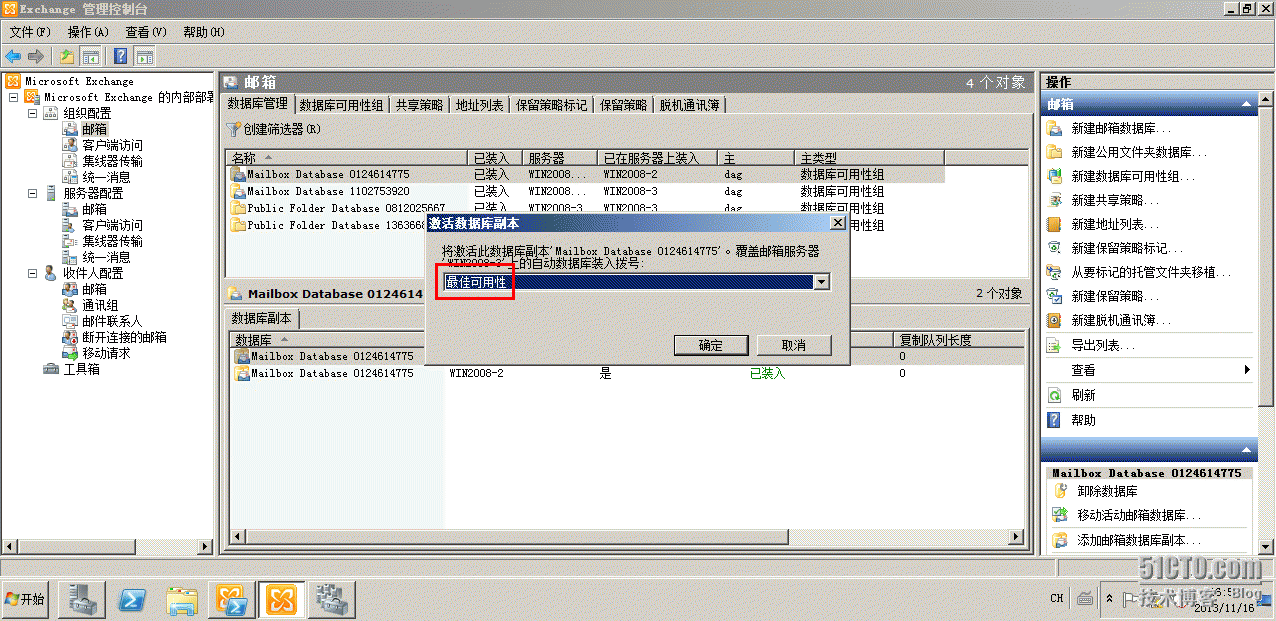Screen dimensions: 1276x621
Task: Toggle the show/hide action pane toolbar icon
Action: point(145,56)
